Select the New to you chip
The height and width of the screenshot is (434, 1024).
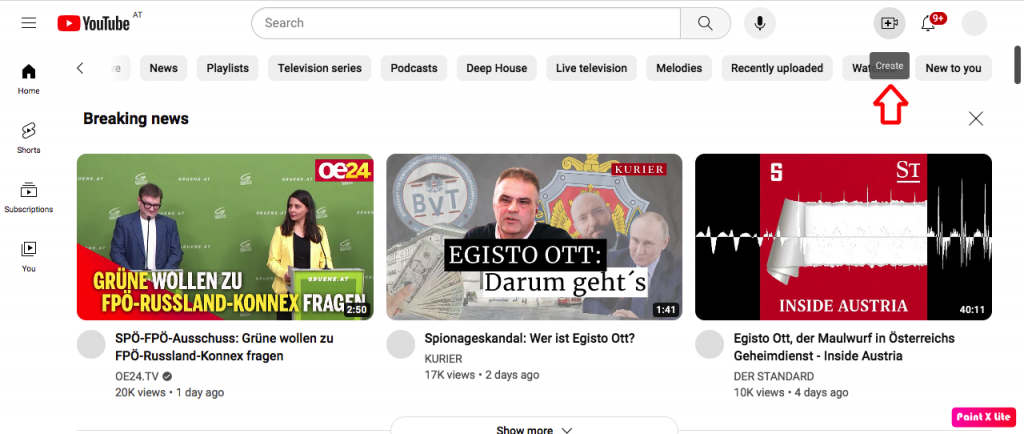[953, 68]
